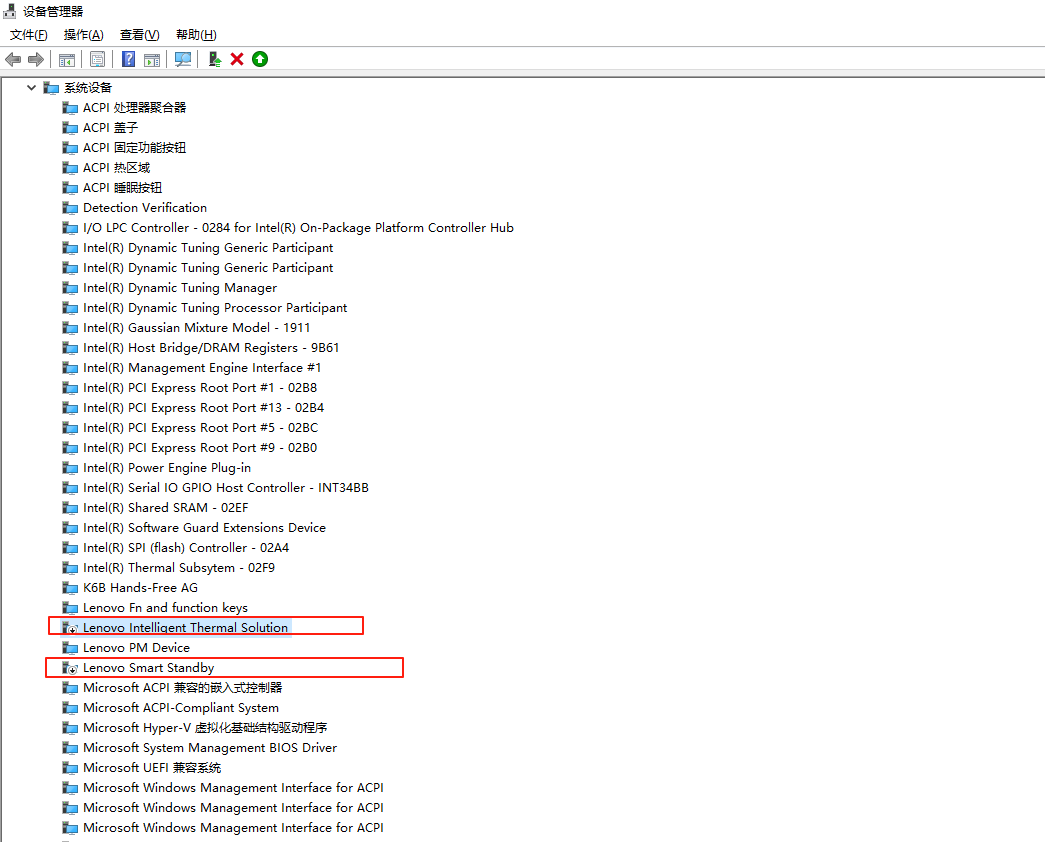Image resolution: width=1045 pixels, height=842 pixels.
Task: Go back with the toolbar back arrow
Action: coord(13,59)
